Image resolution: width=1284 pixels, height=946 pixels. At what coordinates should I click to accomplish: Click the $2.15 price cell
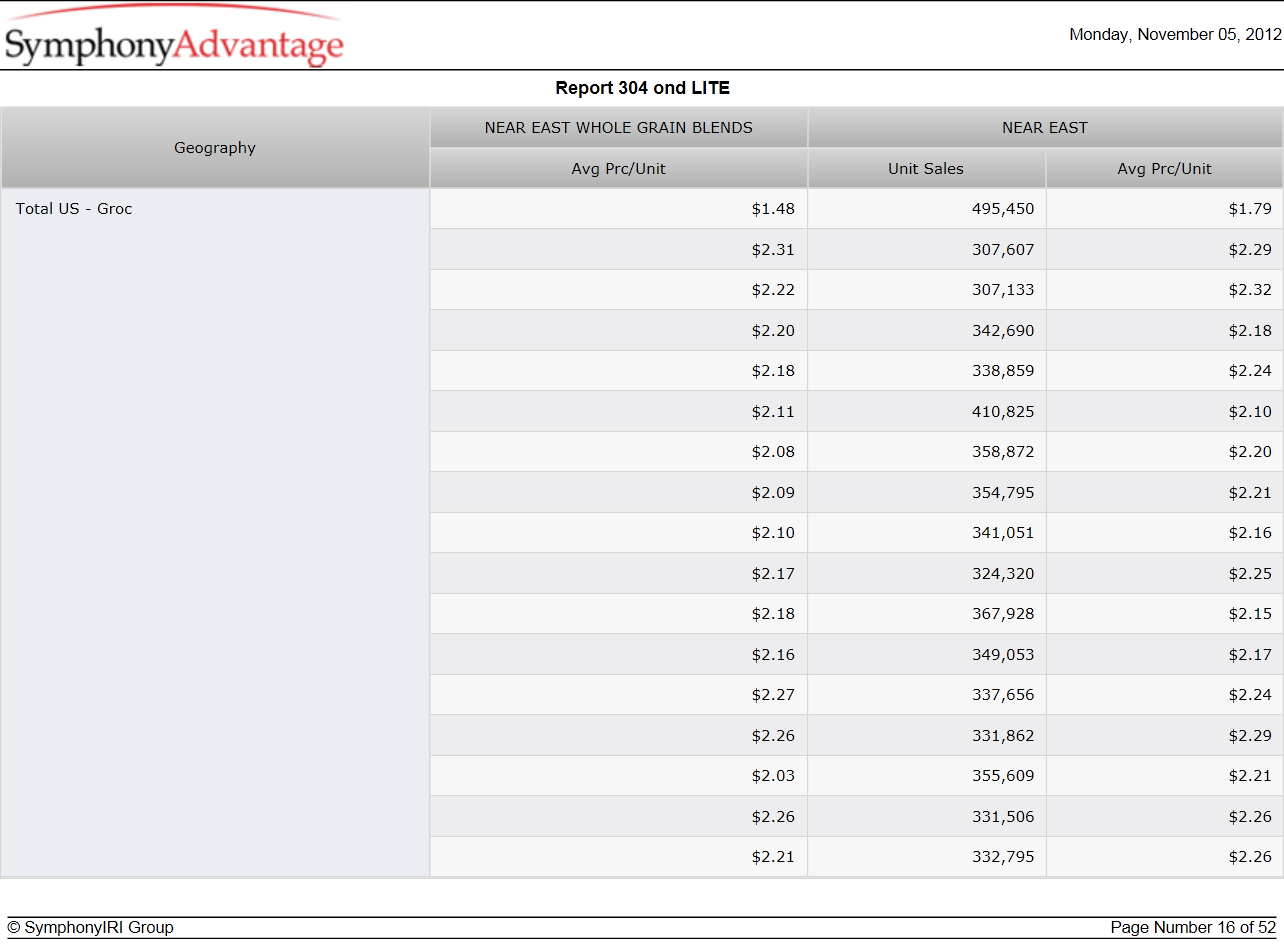[x=1164, y=614]
